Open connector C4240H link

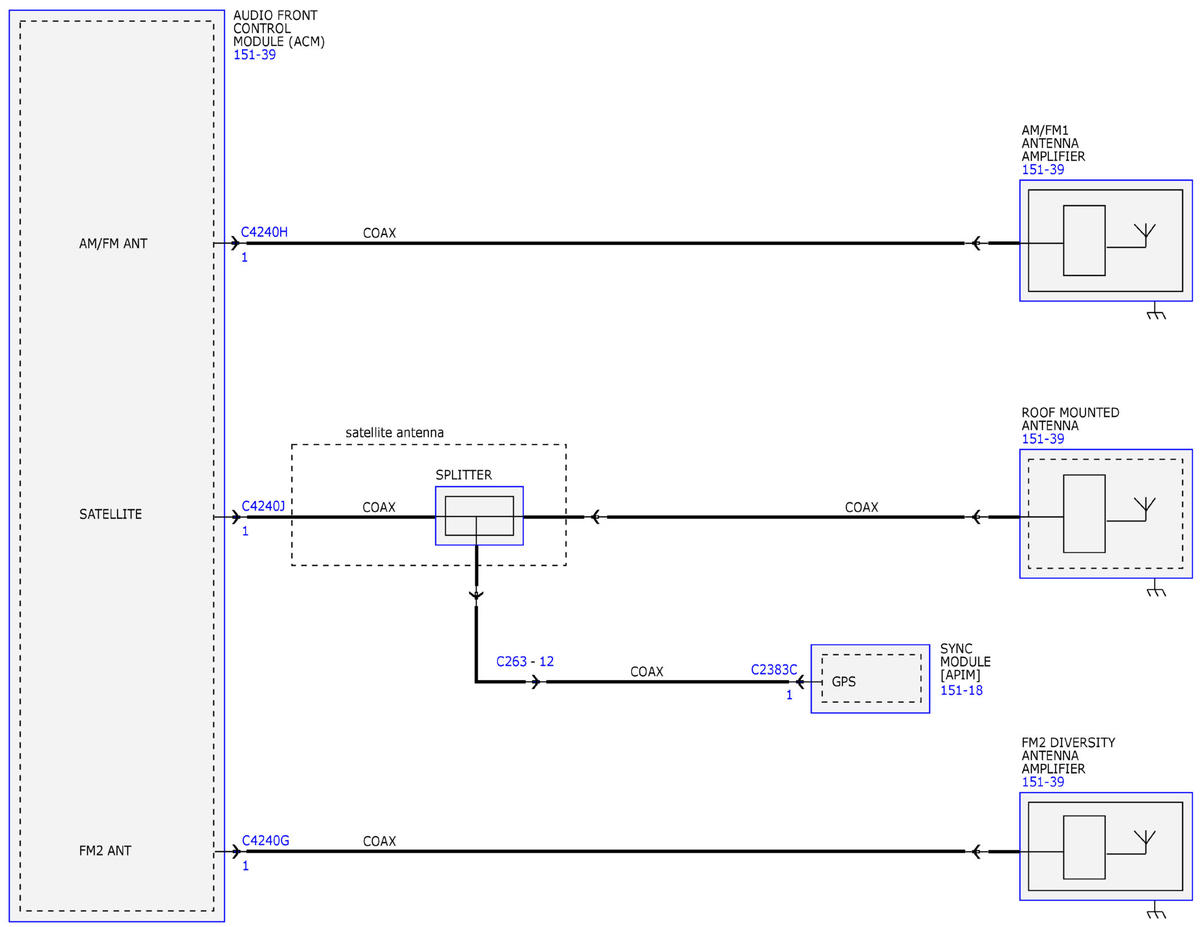point(264,232)
